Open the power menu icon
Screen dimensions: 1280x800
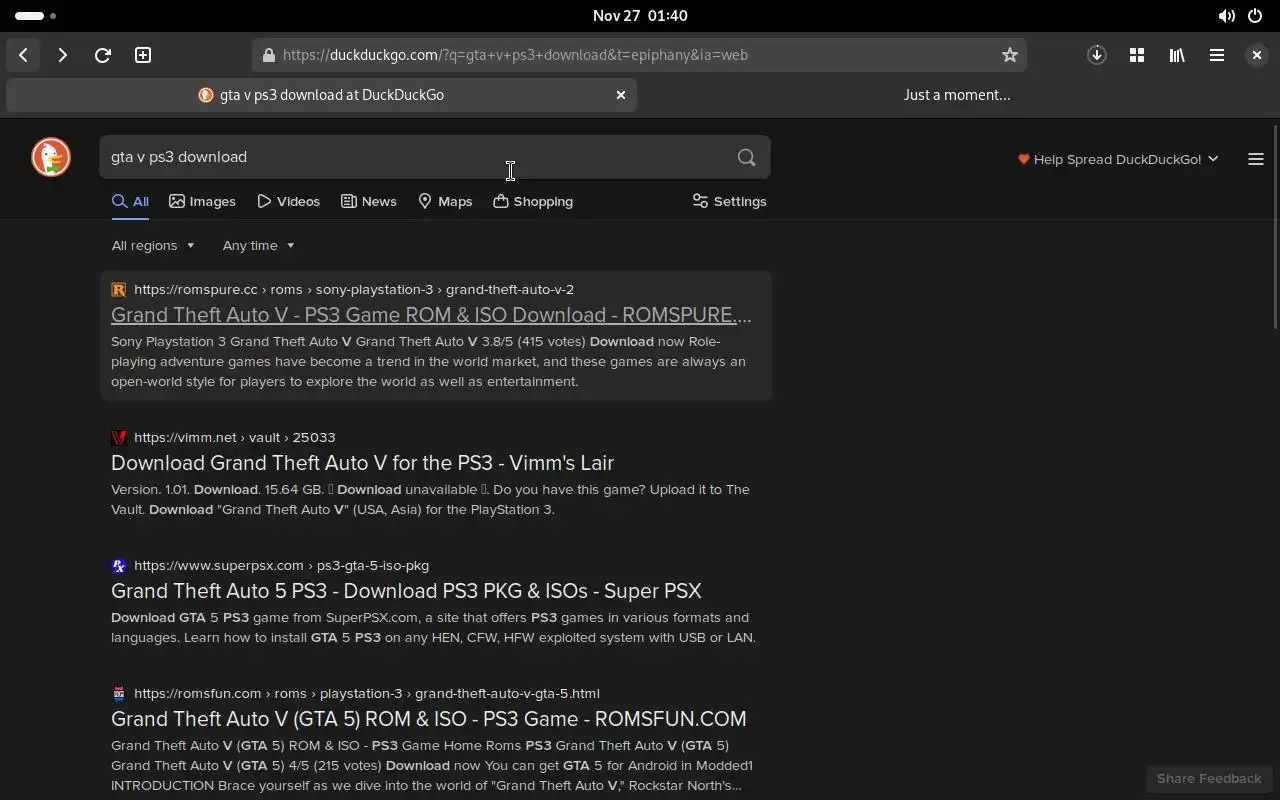tap(1255, 16)
